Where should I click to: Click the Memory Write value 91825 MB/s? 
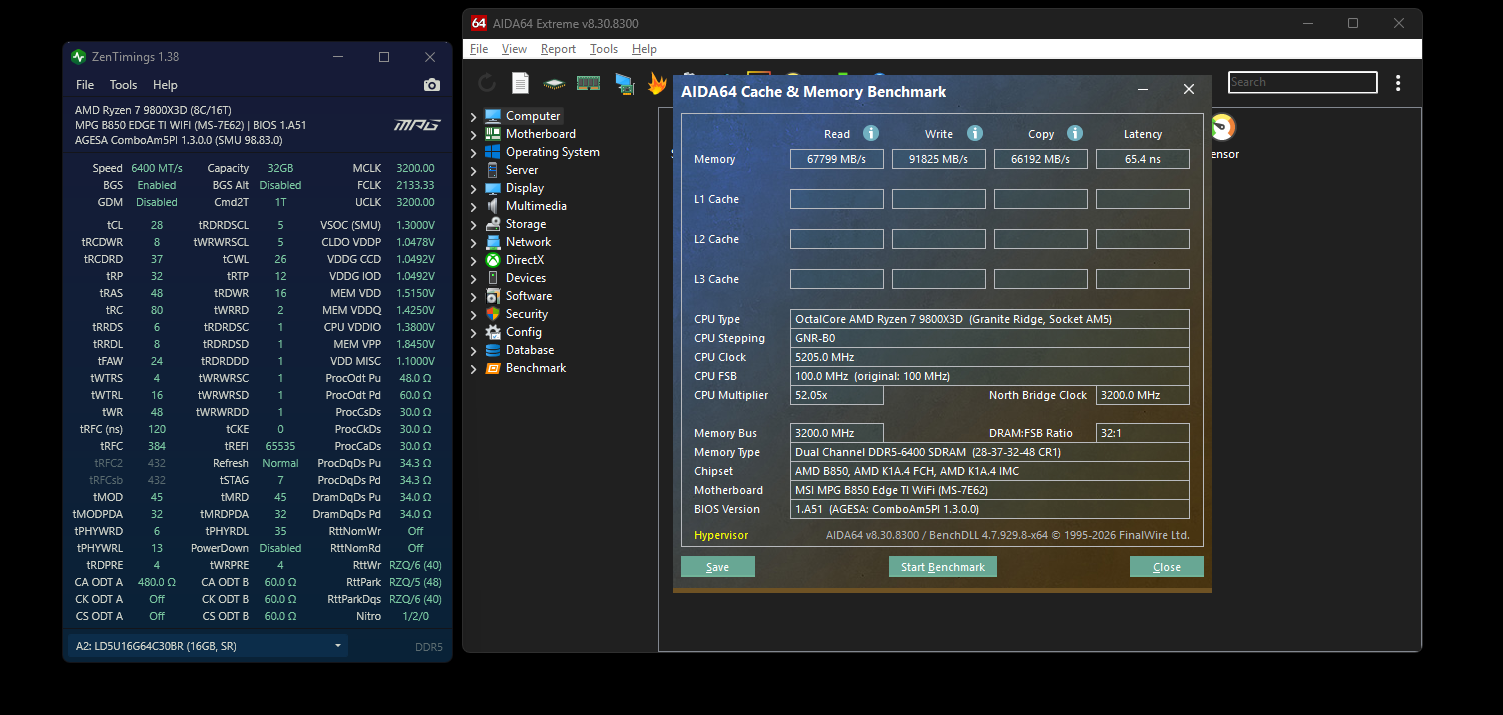tap(939, 159)
